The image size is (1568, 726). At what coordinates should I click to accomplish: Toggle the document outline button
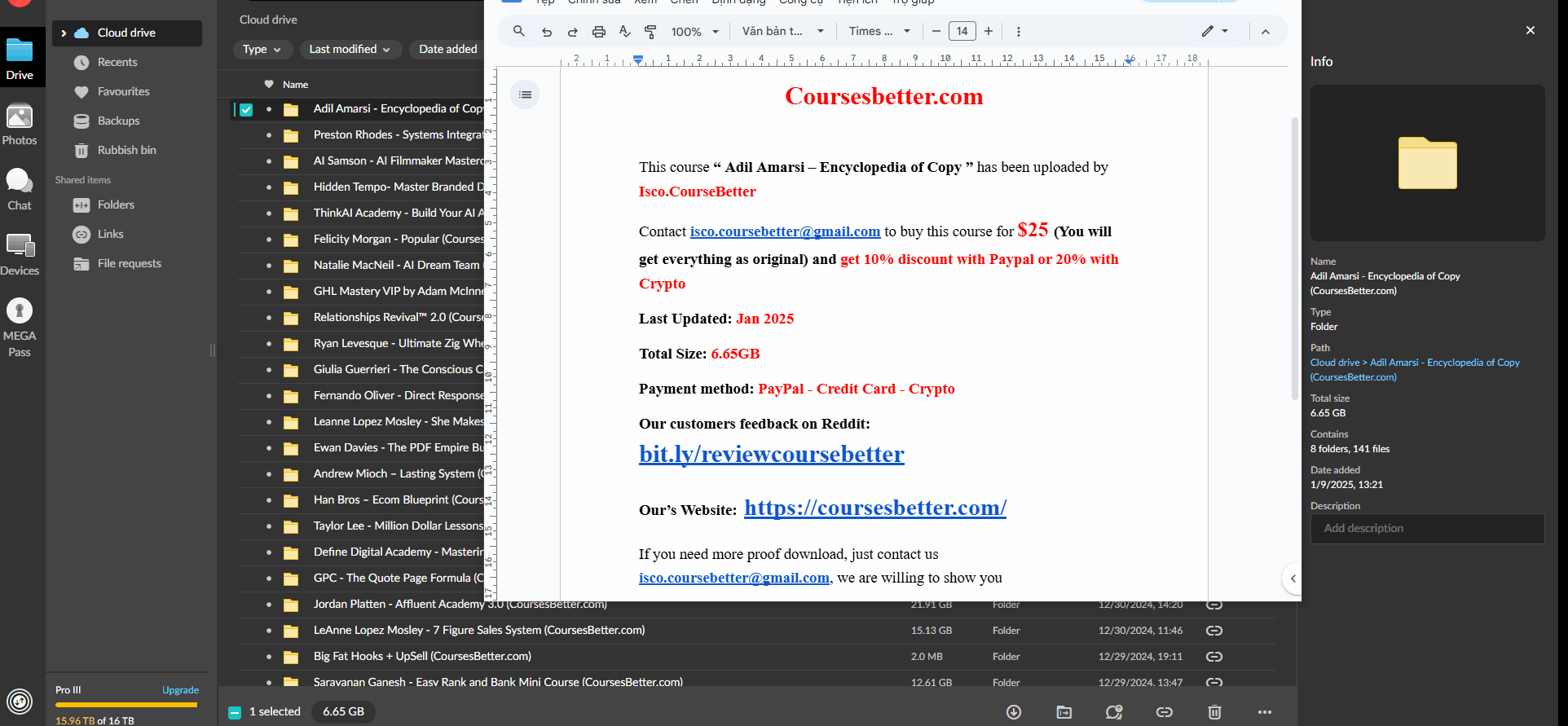[x=525, y=95]
